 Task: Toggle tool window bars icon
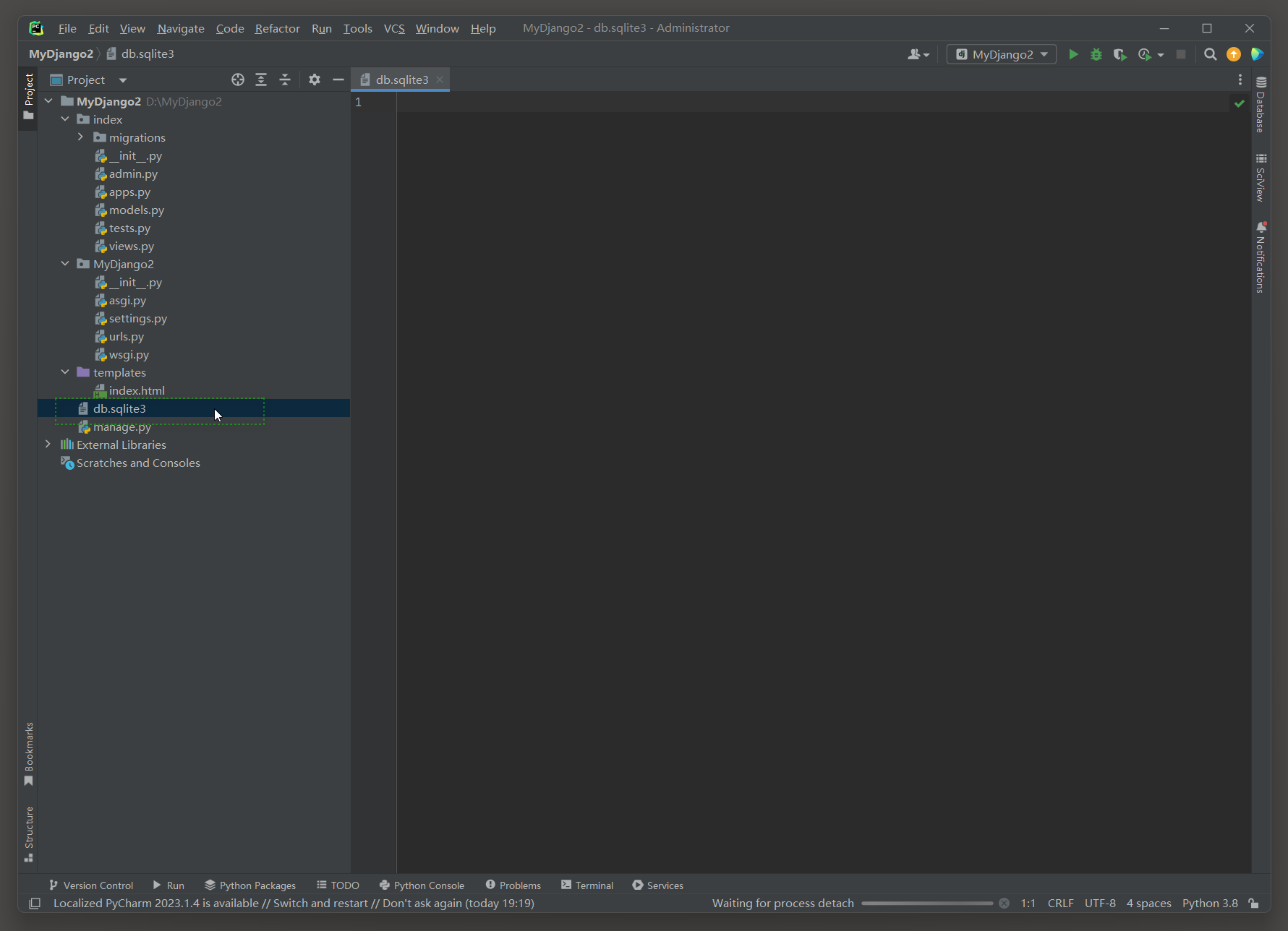34,904
